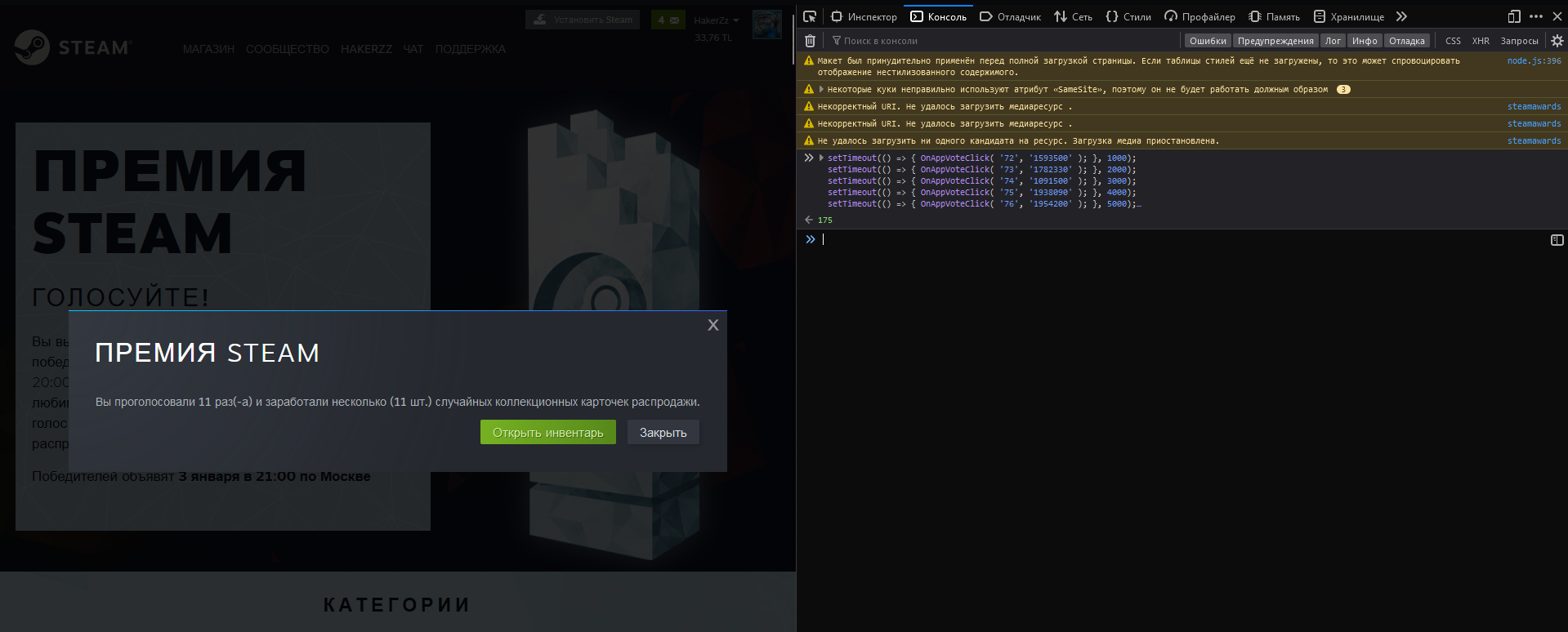1568x632 pixels.
Task: Toggle the Отладка console filter
Action: 1407,41
